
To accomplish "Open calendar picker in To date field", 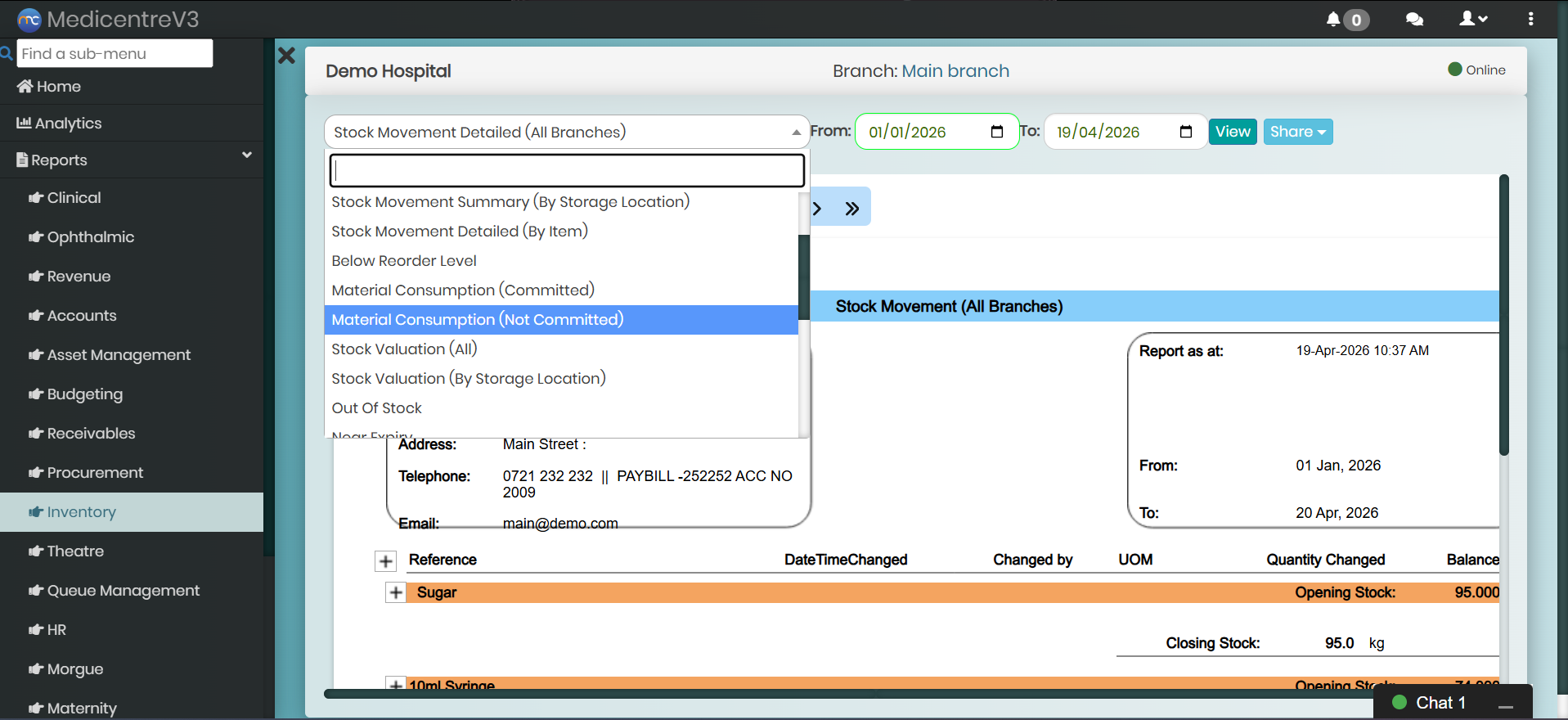I will pos(1185,132).
